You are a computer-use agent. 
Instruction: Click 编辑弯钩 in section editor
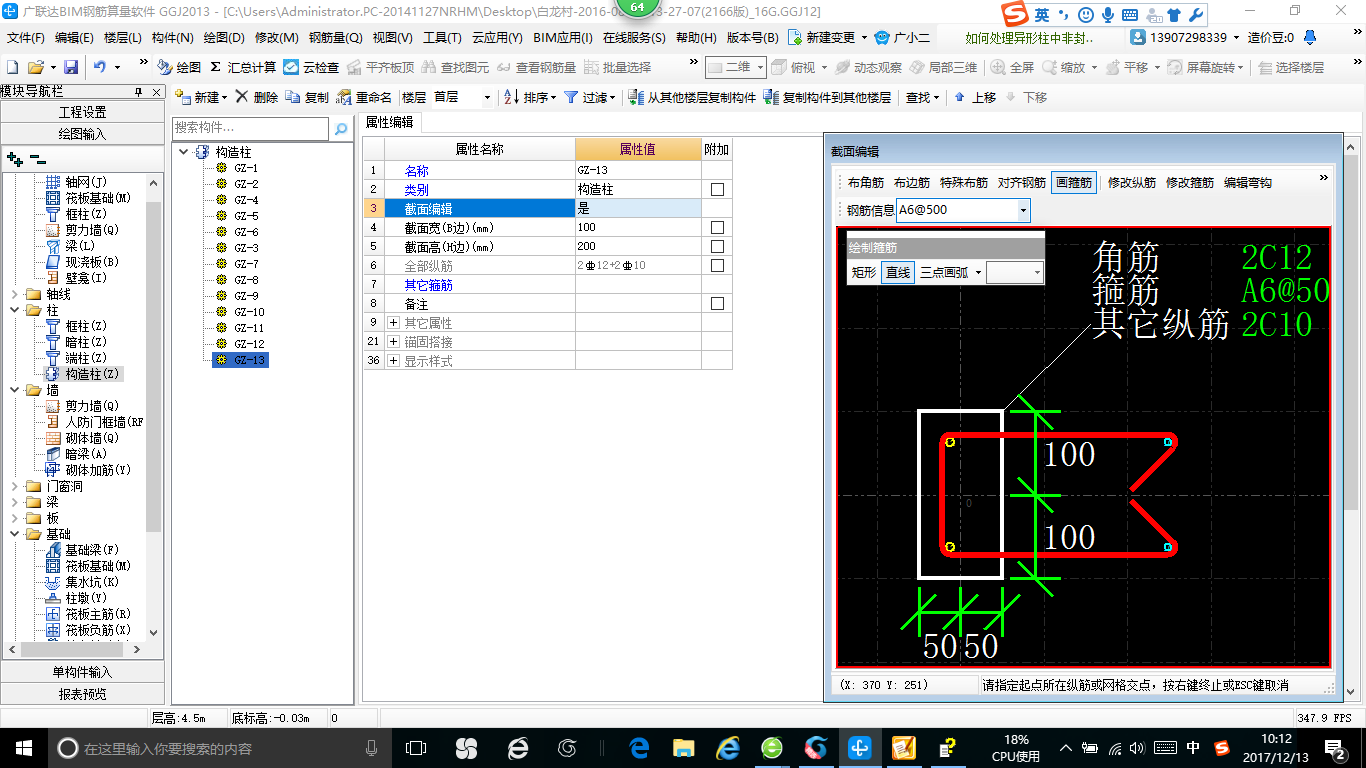pyautogui.click(x=1248, y=182)
